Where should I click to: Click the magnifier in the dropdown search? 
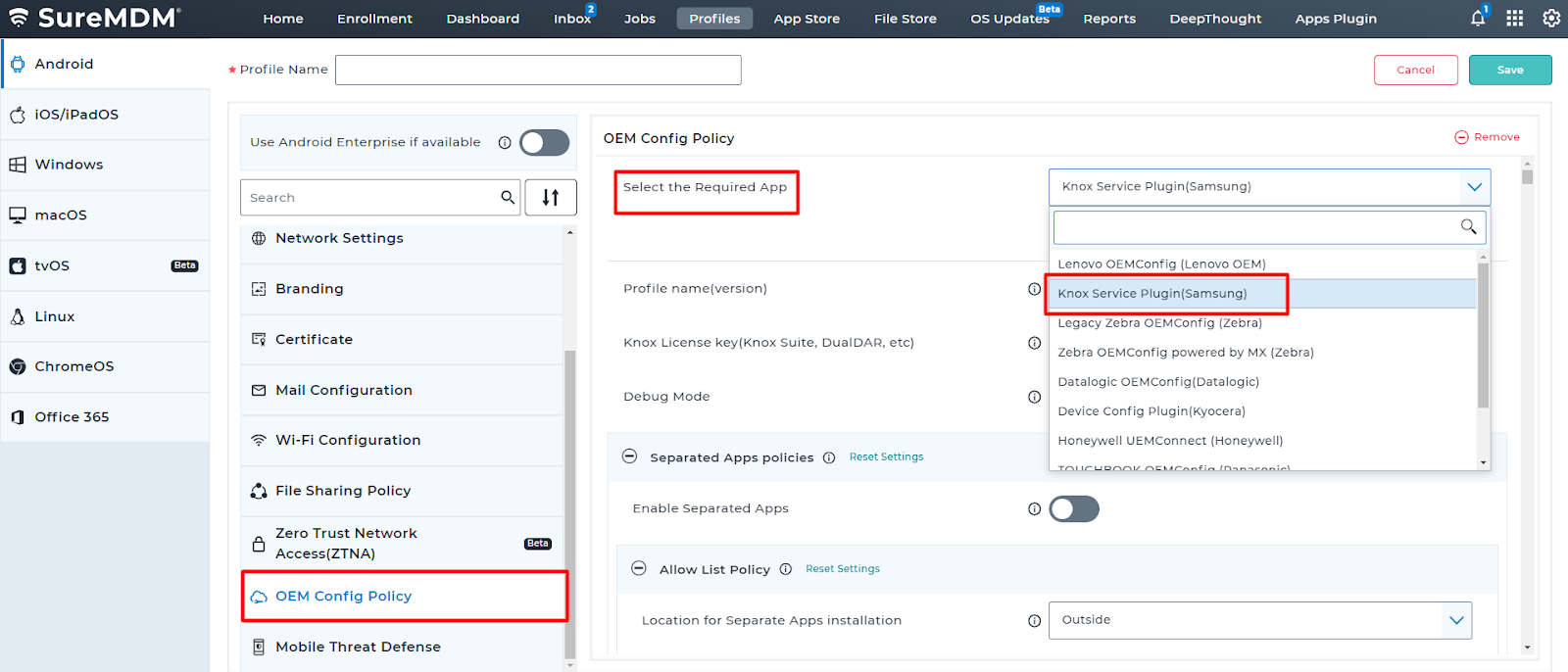(x=1468, y=227)
